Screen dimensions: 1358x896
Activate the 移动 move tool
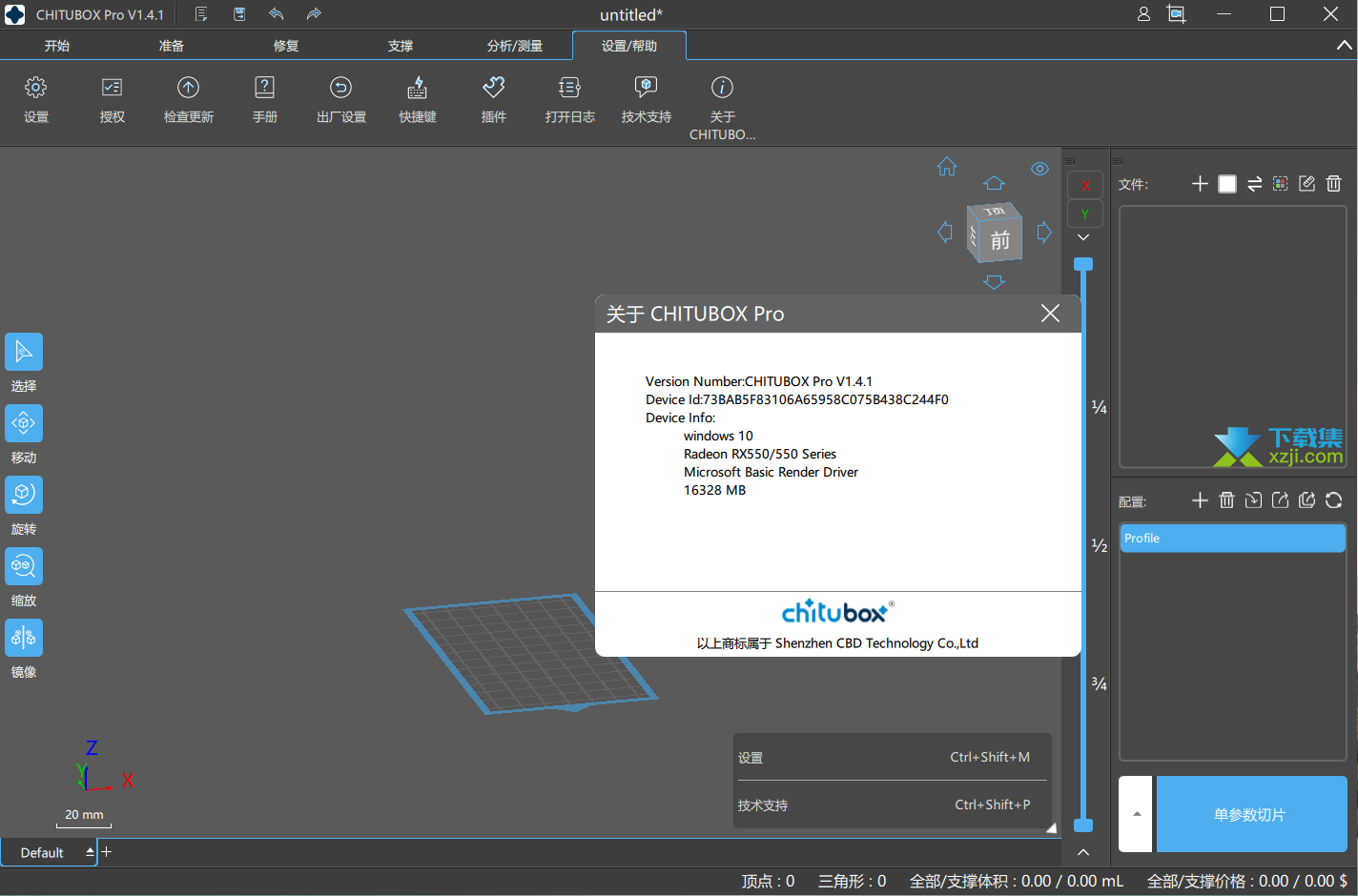tap(24, 423)
